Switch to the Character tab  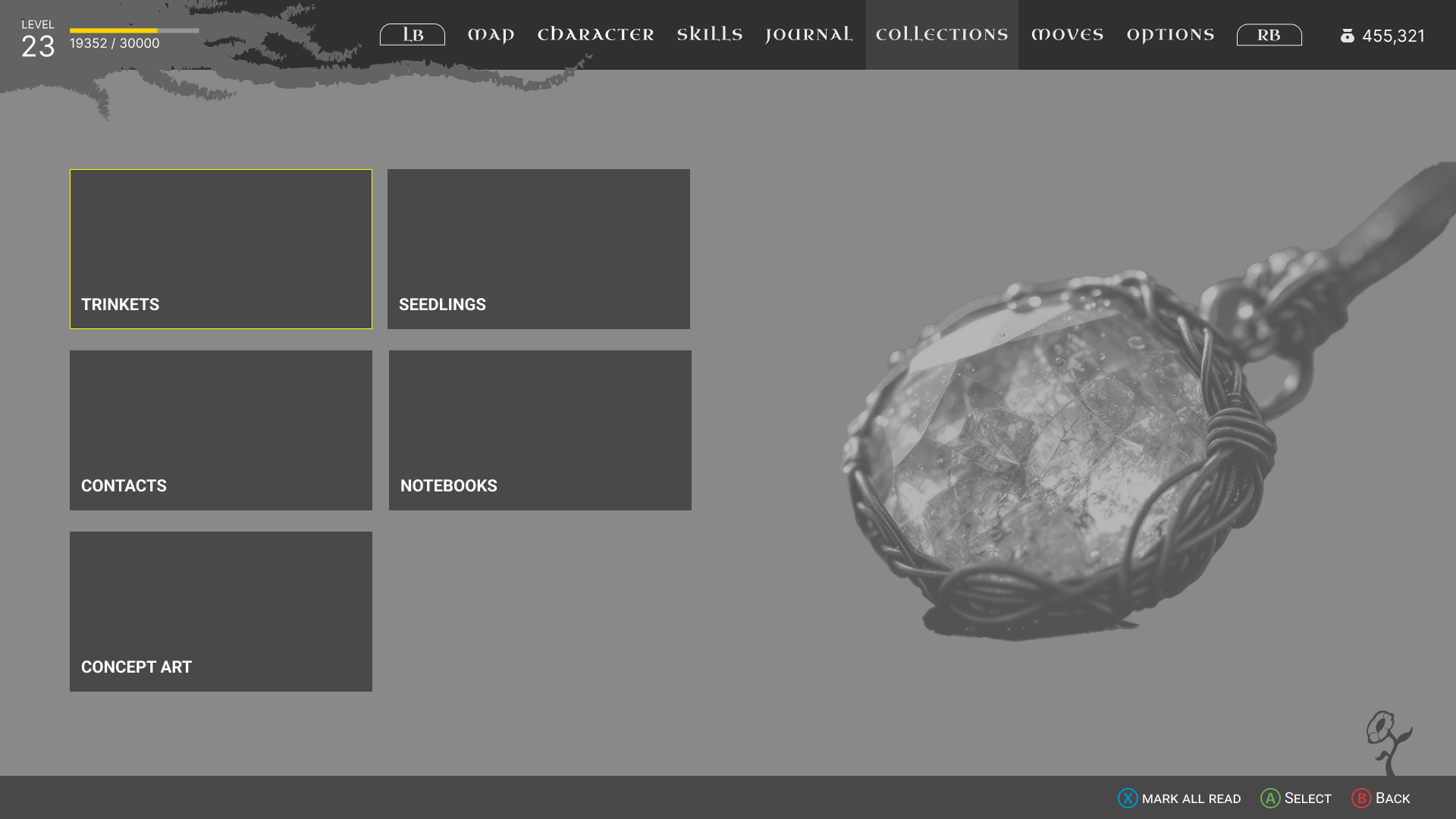[x=595, y=35]
